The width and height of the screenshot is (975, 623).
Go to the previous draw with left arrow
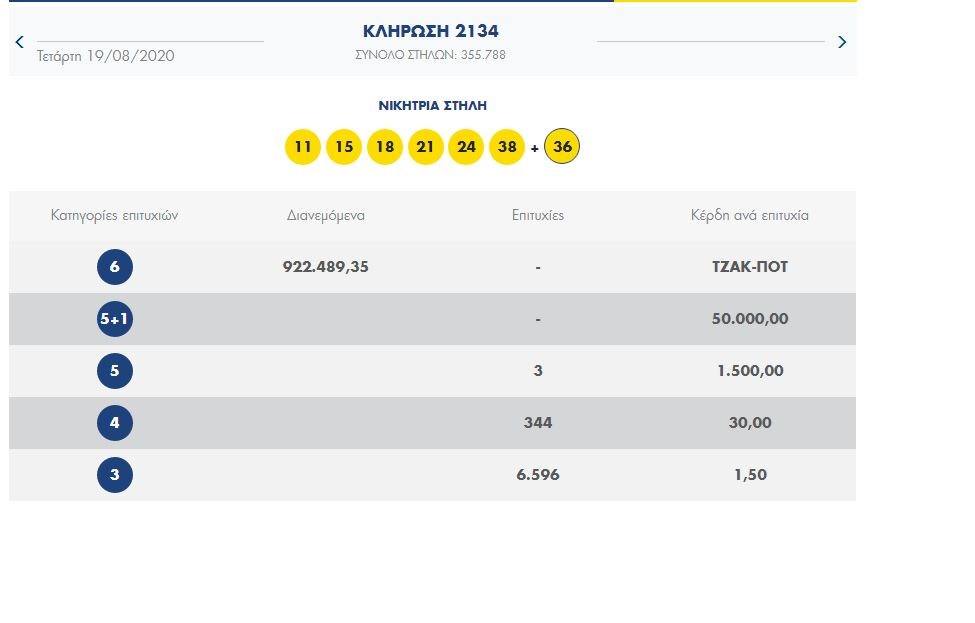click(x=20, y=42)
